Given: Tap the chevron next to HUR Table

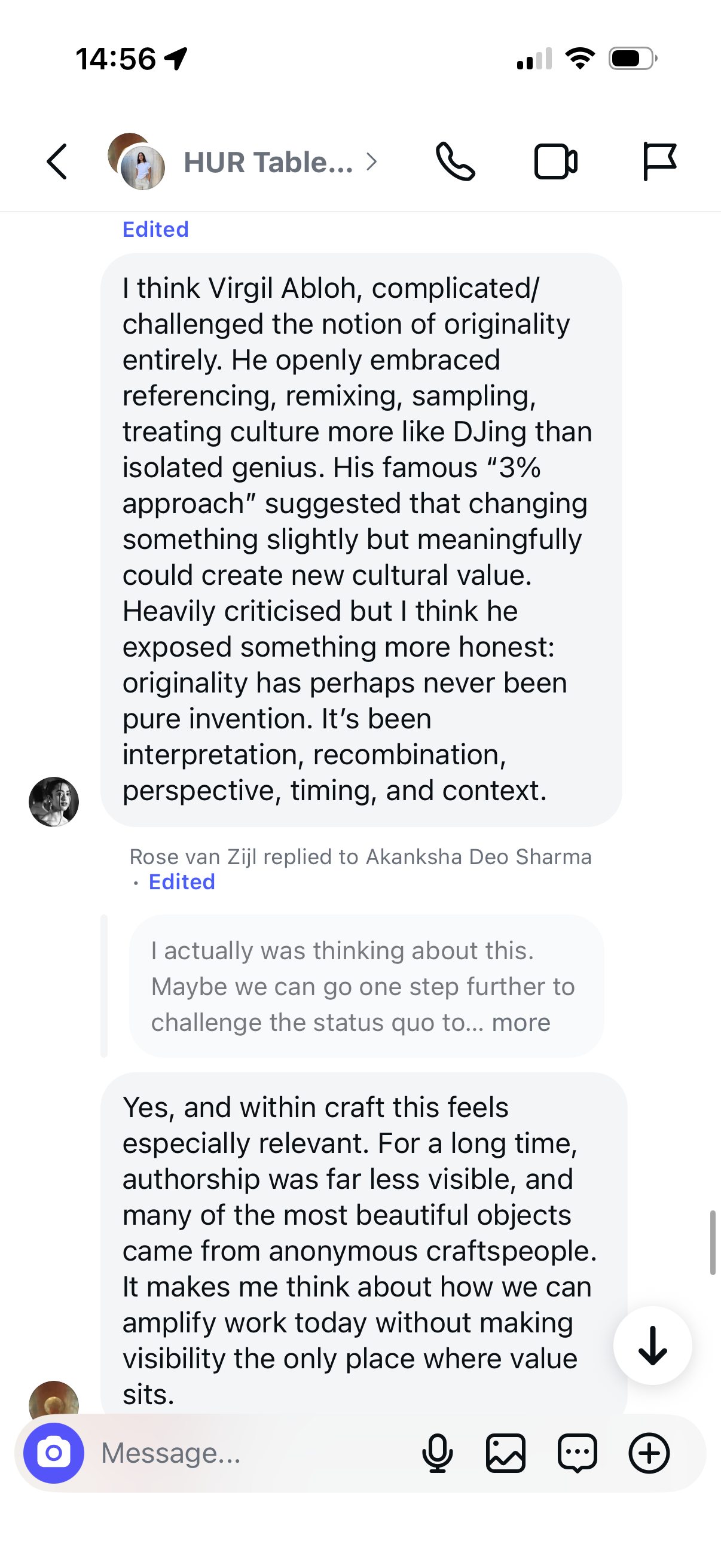Looking at the screenshot, I should (x=372, y=162).
